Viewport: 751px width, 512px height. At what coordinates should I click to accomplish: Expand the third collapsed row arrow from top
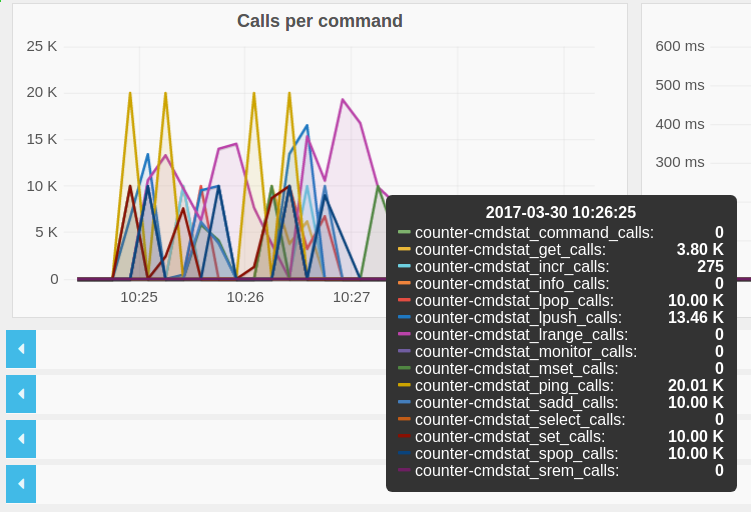click(21, 439)
